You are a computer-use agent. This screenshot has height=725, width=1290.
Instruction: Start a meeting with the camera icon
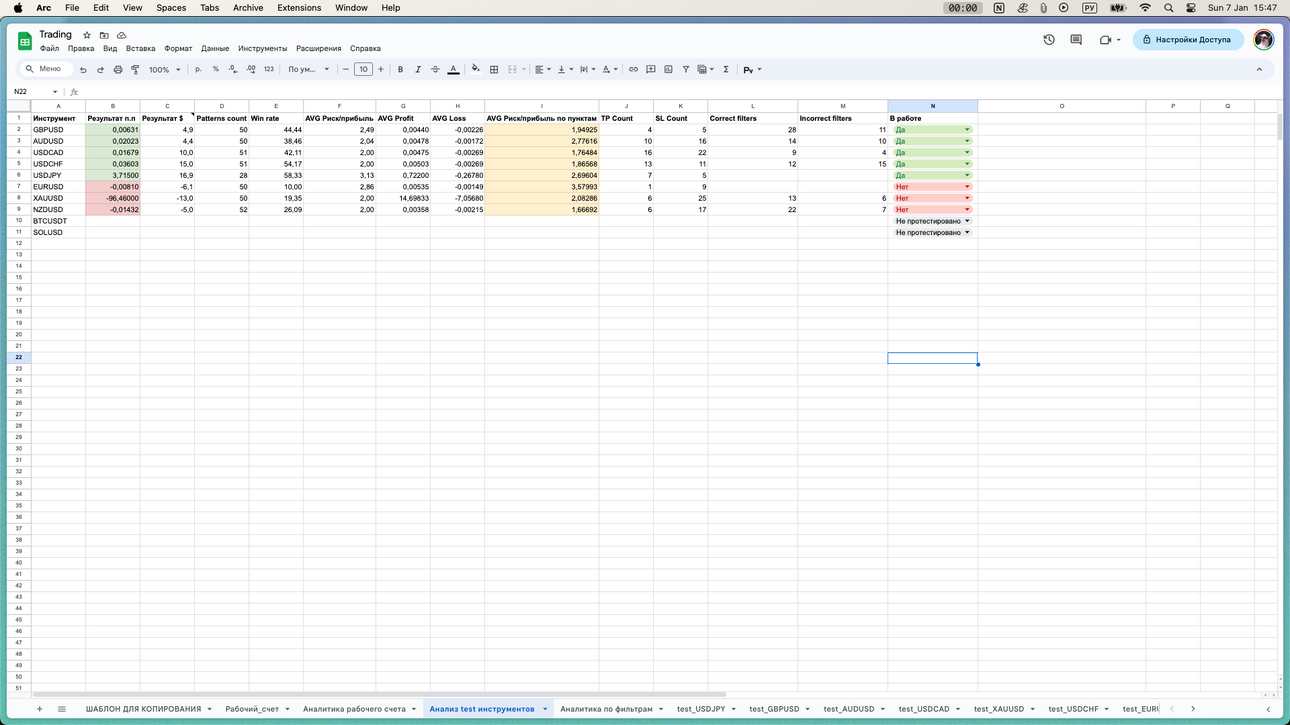click(1105, 40)
